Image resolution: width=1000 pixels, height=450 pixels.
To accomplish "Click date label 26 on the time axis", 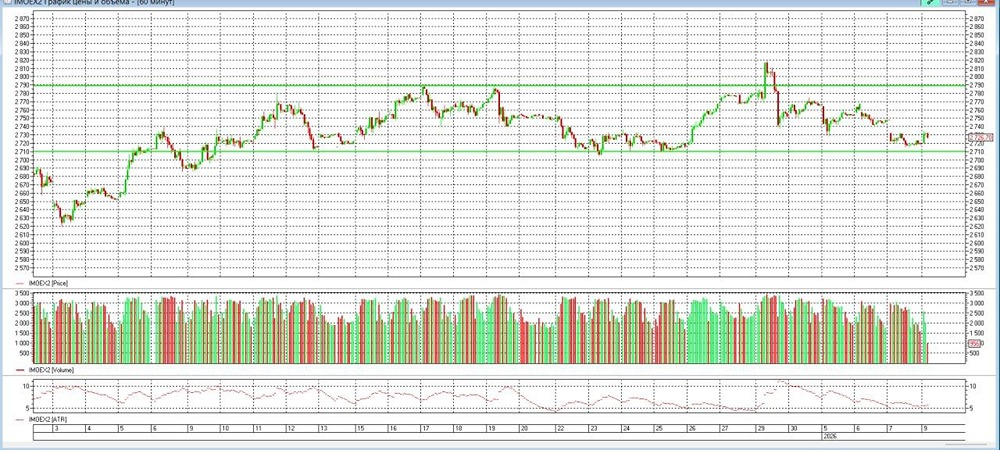I will click(692, 429).
